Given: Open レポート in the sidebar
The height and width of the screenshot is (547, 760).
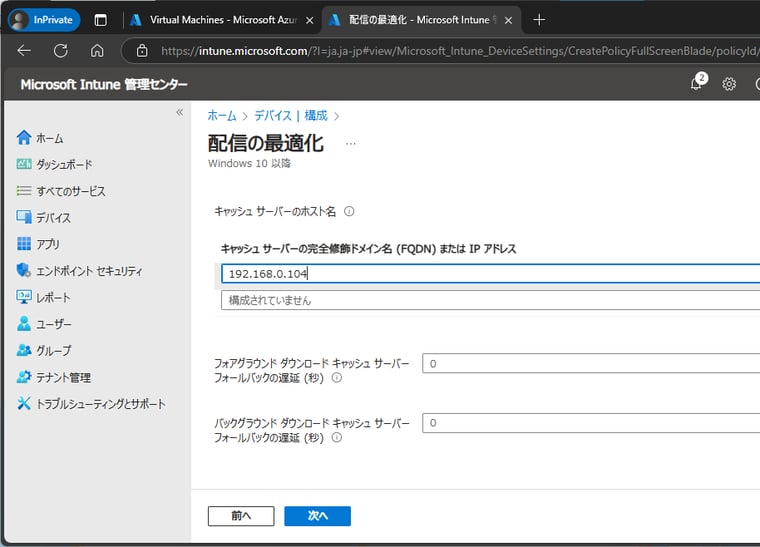Looking at the screenshot, I should pyautogui.click(x=44, y=297).
